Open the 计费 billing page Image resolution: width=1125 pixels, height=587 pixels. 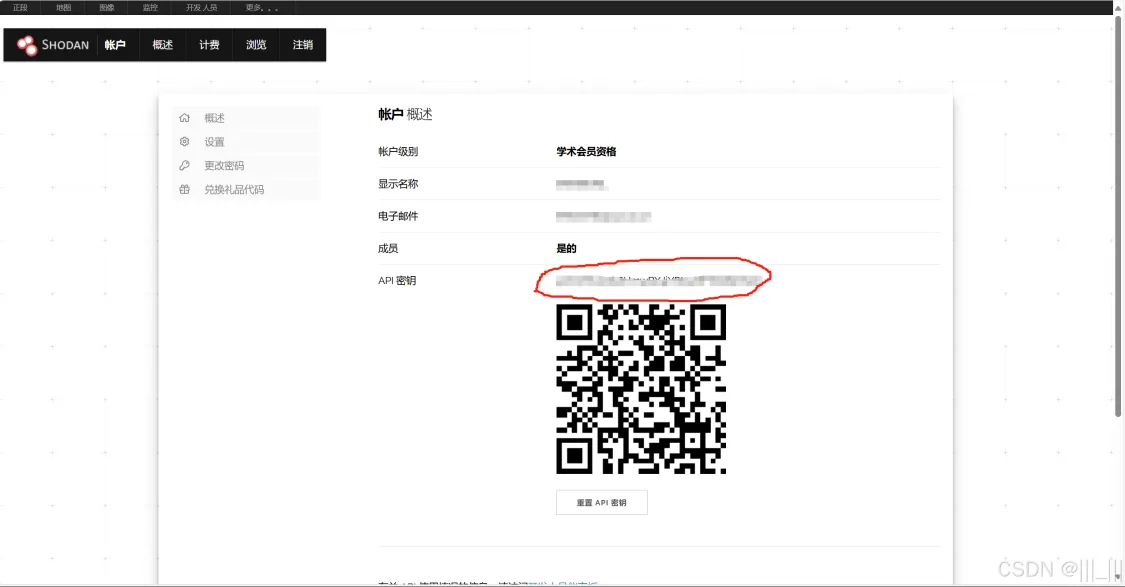(209, 45)
